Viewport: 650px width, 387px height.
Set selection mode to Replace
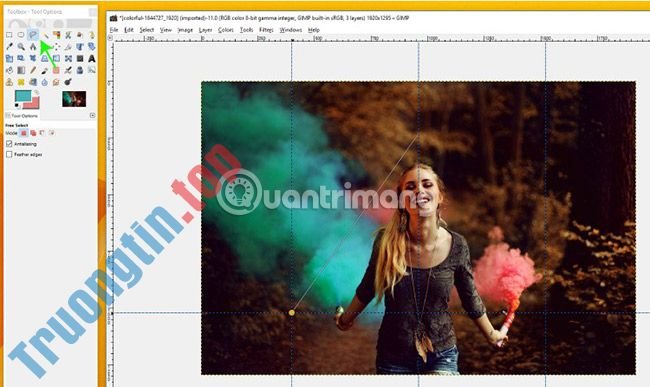point(24,133)
